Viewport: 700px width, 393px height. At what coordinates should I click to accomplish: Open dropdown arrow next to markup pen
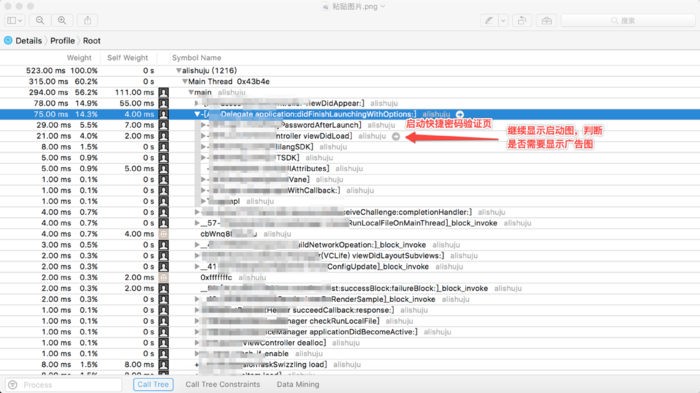point(503,21)
